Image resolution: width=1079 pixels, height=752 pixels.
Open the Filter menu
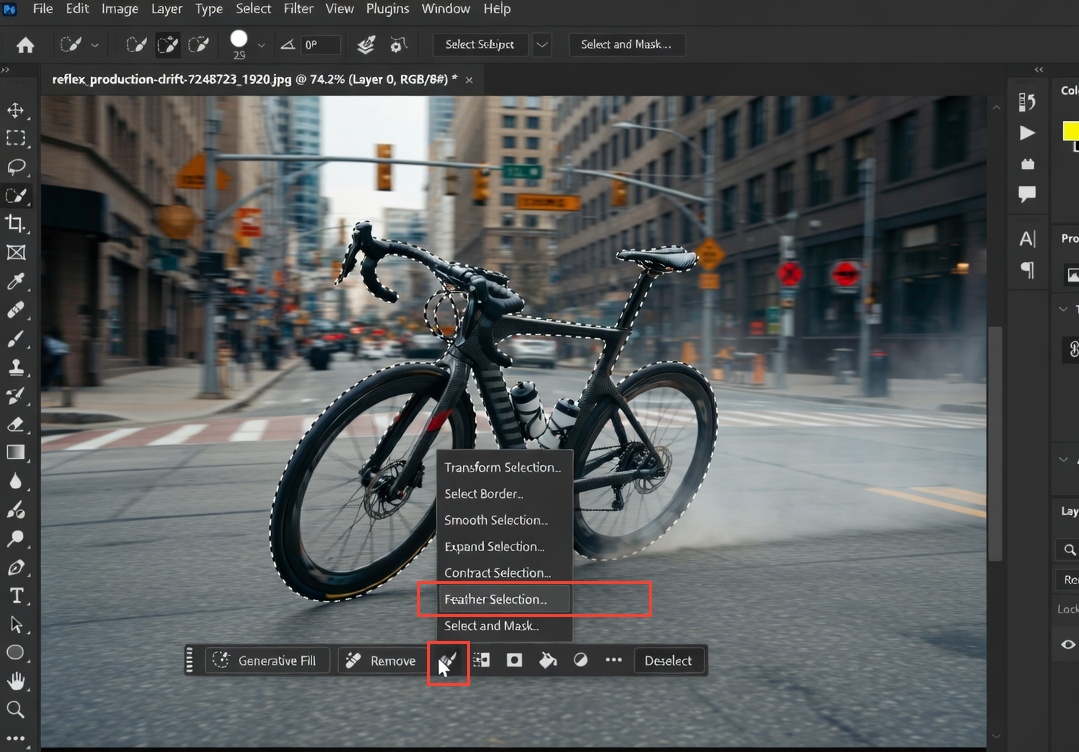tap(298, 9)
